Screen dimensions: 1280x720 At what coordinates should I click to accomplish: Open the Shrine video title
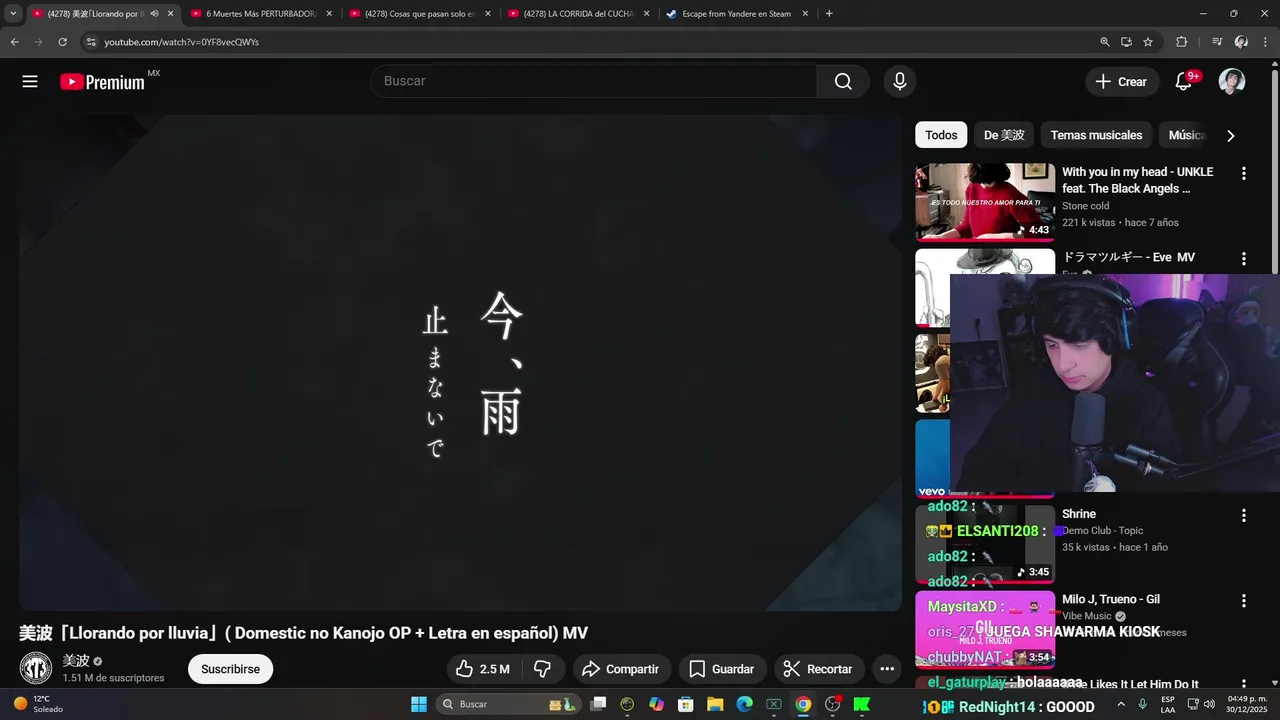[x=1079, y=514]
